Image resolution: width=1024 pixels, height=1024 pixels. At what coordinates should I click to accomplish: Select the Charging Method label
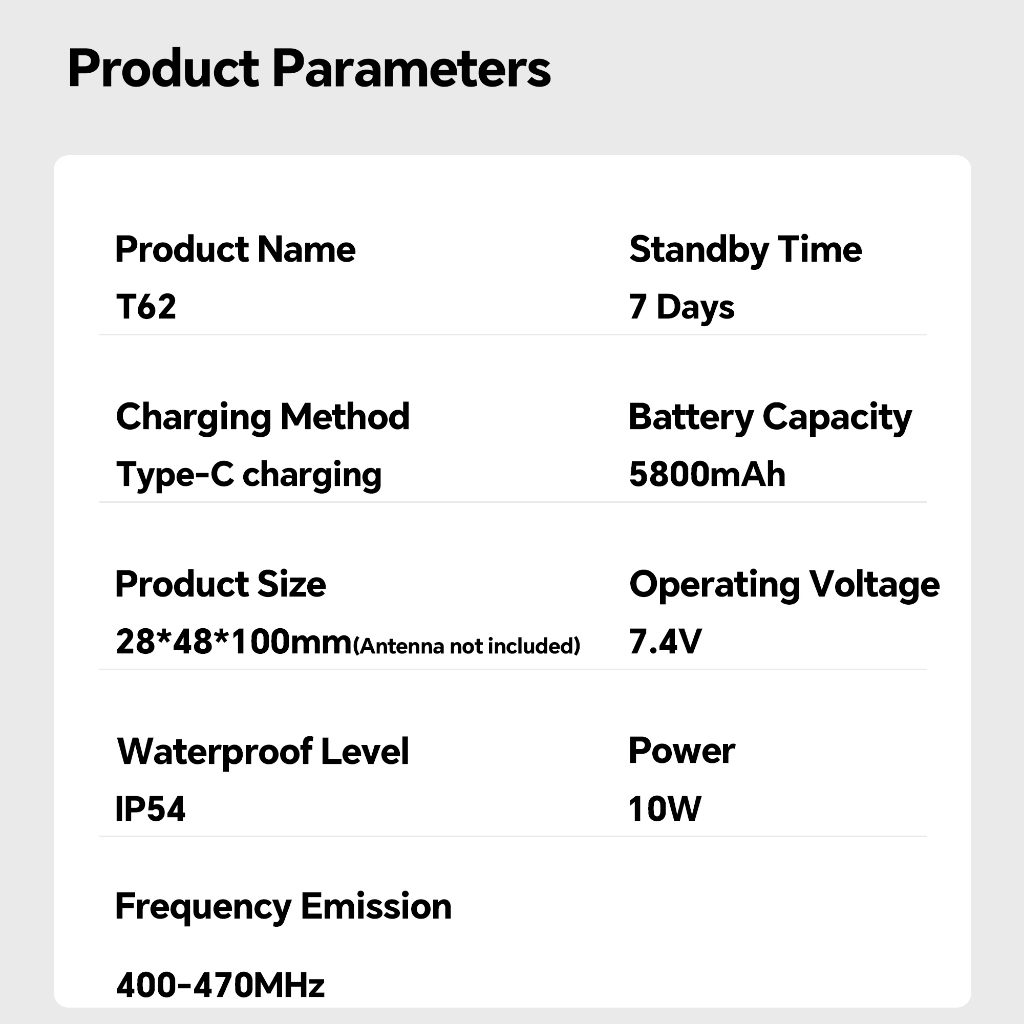coord(262,416)
